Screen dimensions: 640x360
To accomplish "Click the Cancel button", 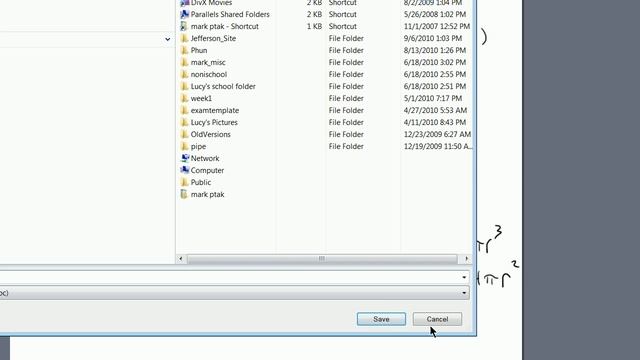I will click(437, 319).
